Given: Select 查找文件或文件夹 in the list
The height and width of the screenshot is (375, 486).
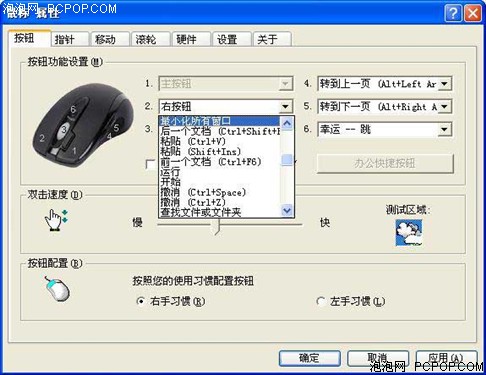Looking at the screenshot, I should 220,212.
